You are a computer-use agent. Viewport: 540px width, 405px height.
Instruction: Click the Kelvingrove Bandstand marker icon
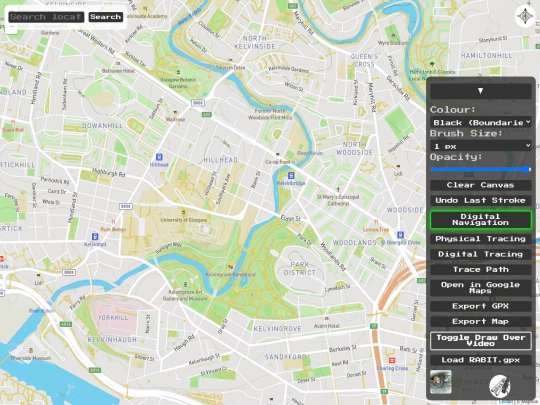230,267
